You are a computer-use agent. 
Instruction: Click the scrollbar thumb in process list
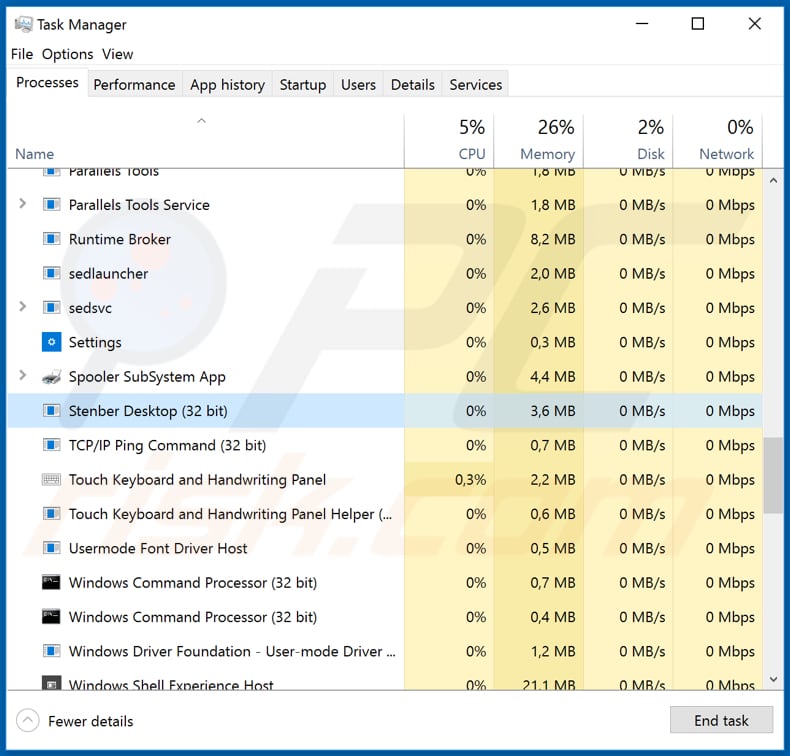(773, 475)
